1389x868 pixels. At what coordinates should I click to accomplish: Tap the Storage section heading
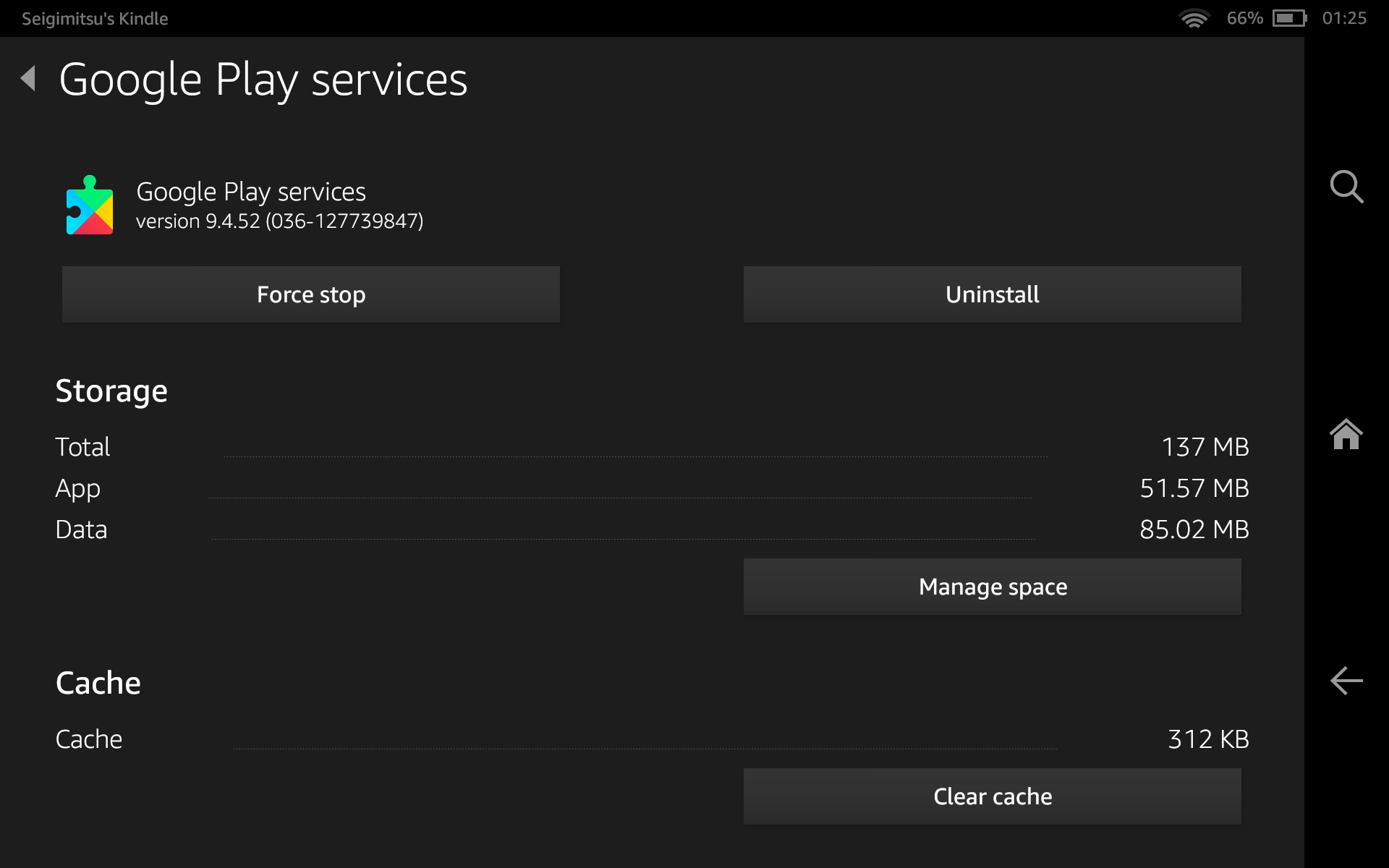(111, 391)
